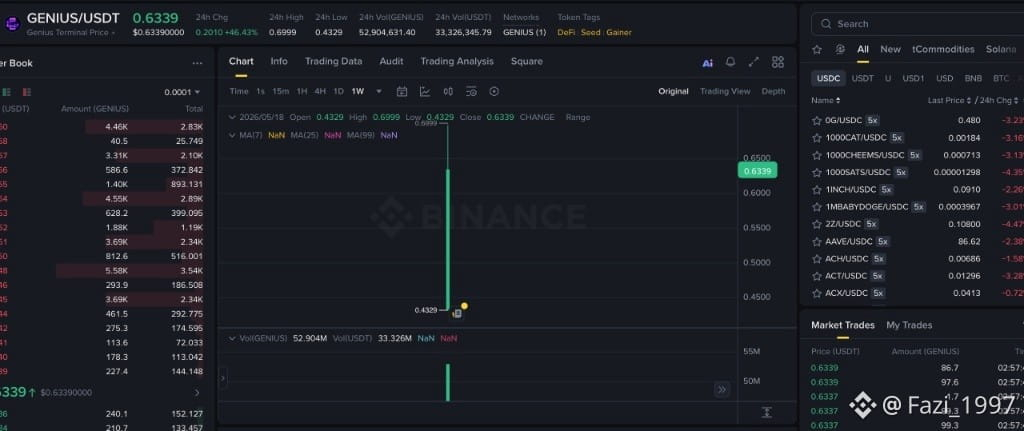Filter market list by BNB quote
Viewport: 1024px width, 431px height.
973,78
